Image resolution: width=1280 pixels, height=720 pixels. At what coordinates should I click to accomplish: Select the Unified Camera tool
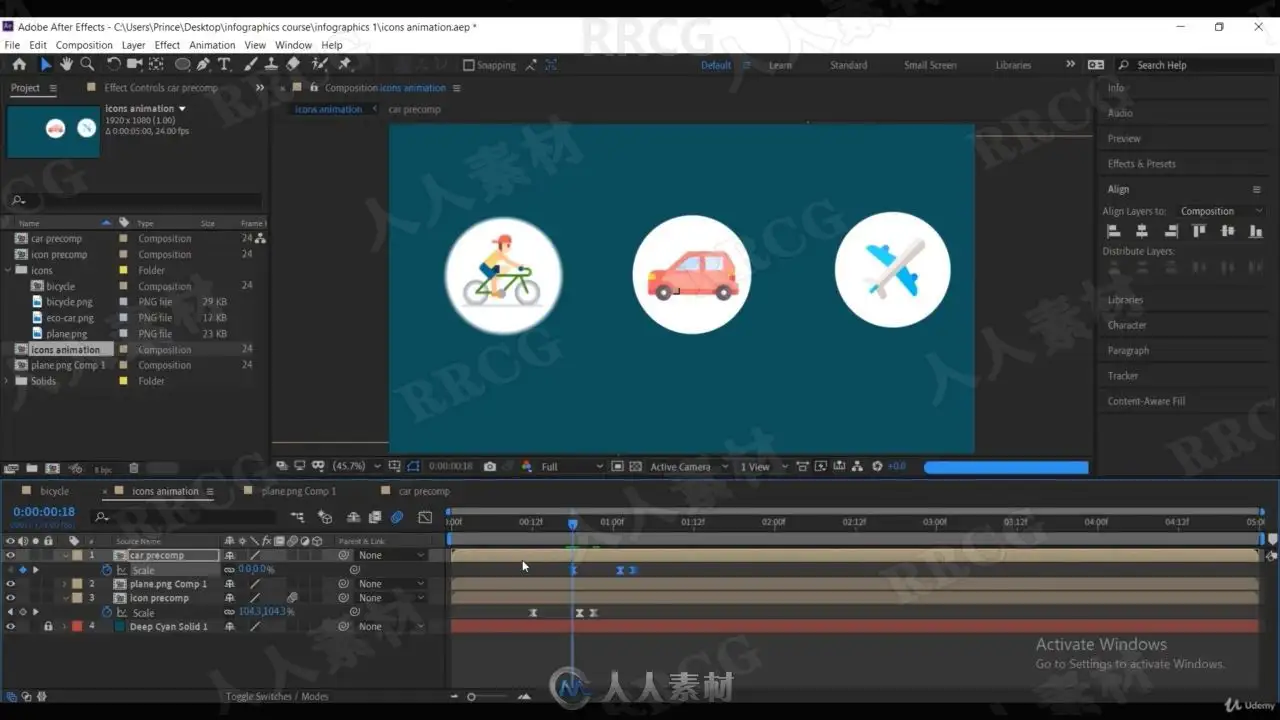coord(135,64)
